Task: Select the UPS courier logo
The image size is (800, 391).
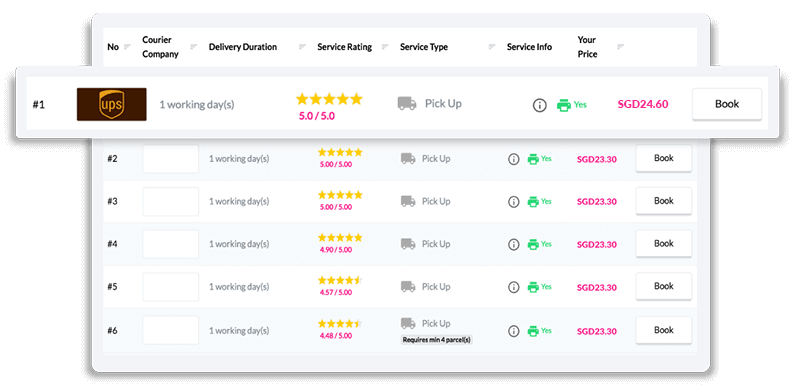Action: (x=112, y=104)
